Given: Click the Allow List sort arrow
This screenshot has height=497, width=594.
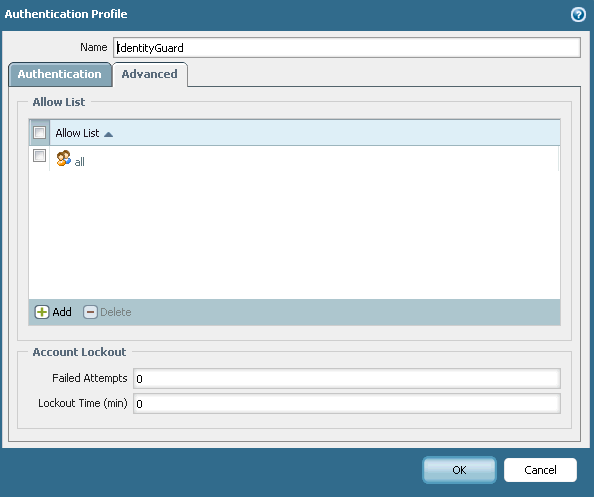Looking at the screenshot, I should [108, 134].
